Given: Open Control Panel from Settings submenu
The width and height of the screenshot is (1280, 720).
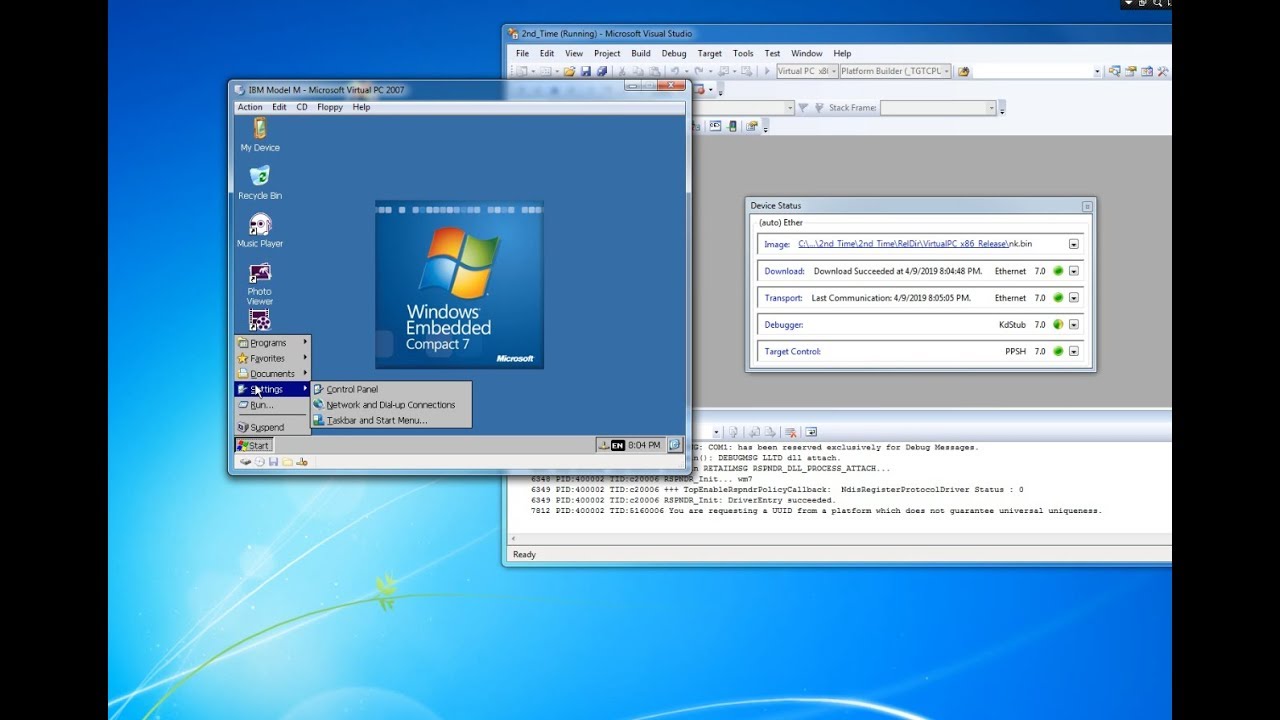Looking at the screenshot, I should (391, 389).
